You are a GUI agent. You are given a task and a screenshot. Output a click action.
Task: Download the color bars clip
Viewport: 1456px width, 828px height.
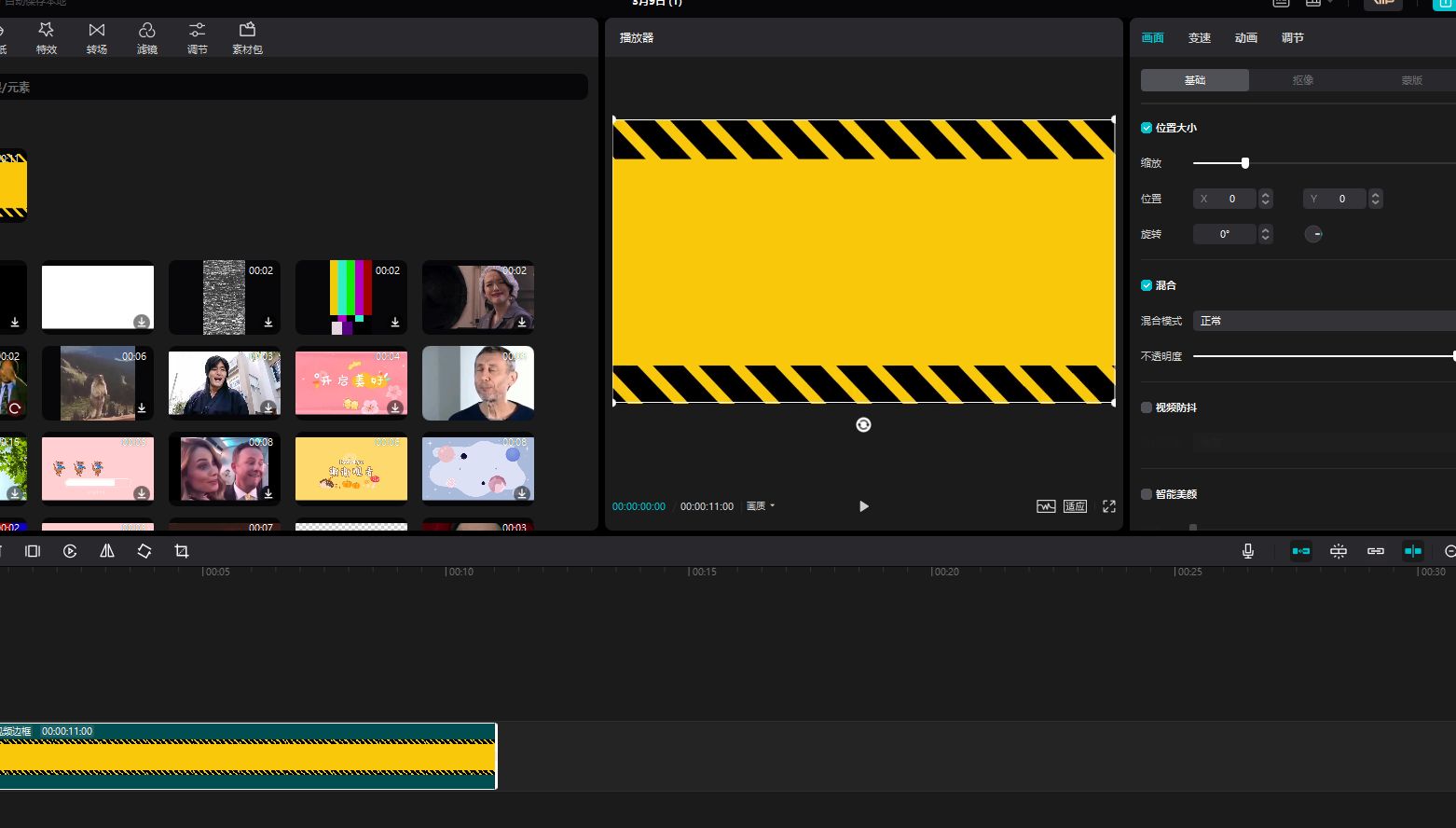395,322
